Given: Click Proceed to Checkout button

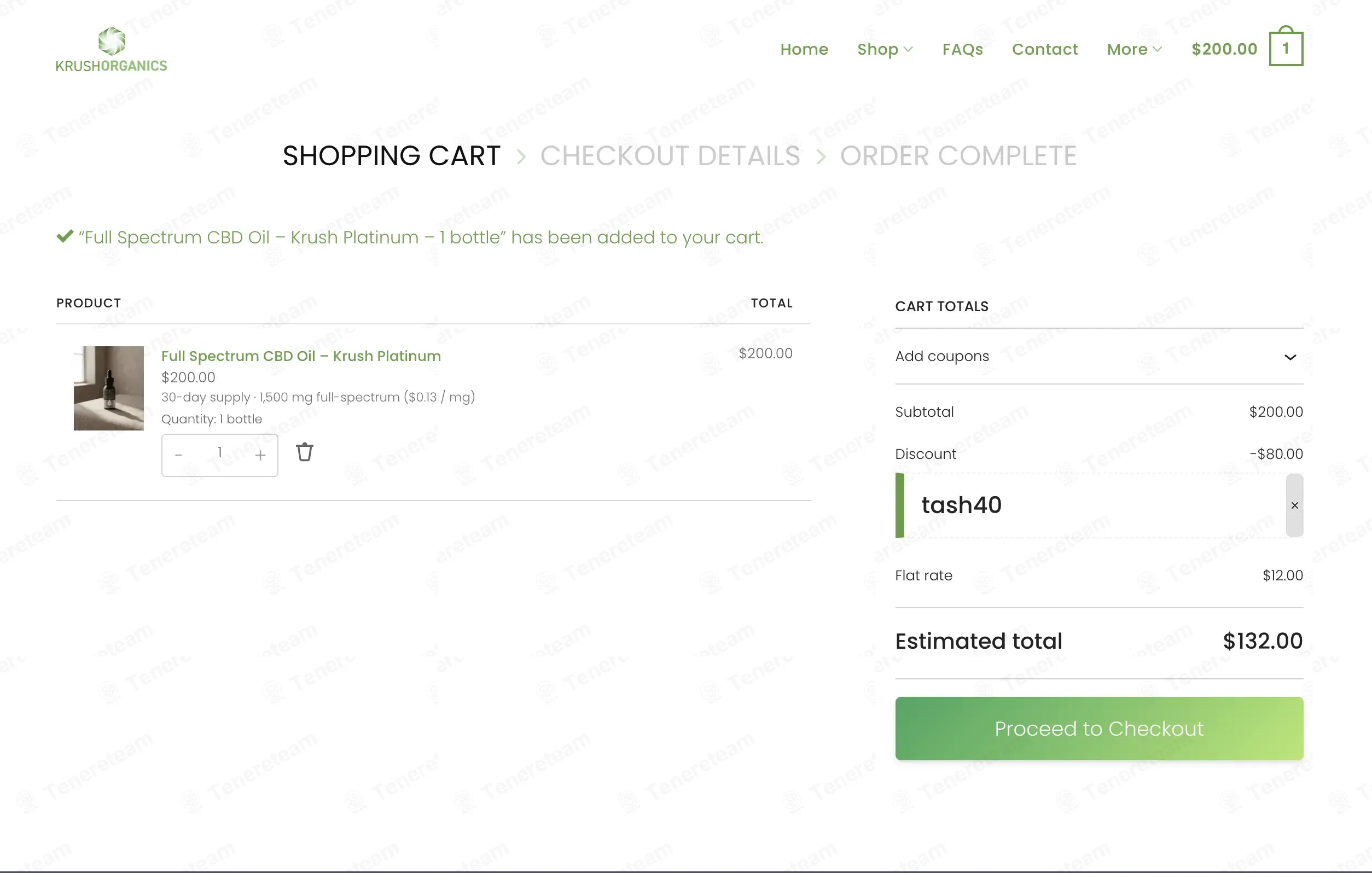Looking at the screenshot, I should point(1098,728).
